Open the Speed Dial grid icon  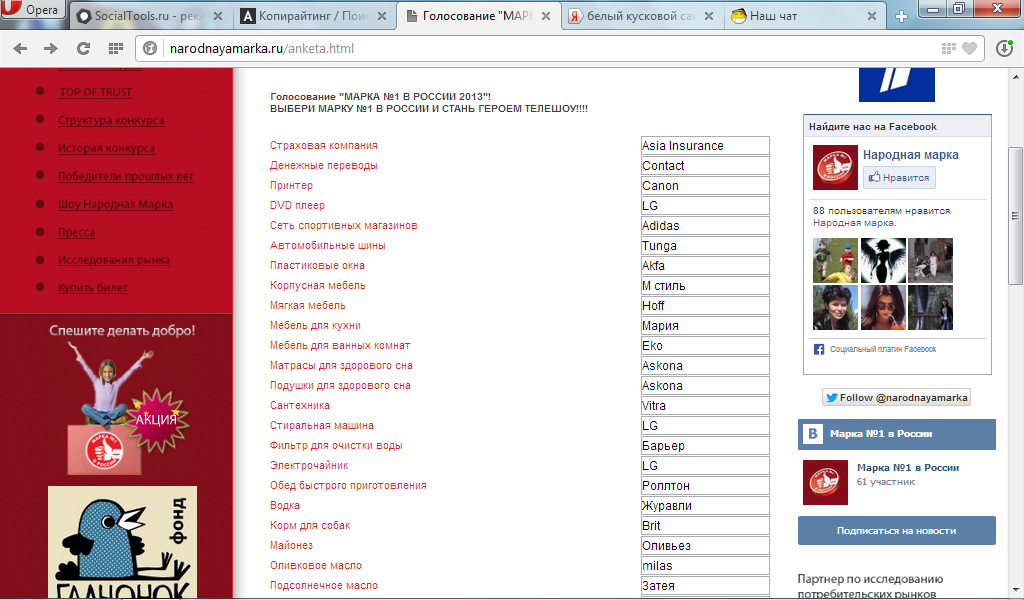[116, 48]
